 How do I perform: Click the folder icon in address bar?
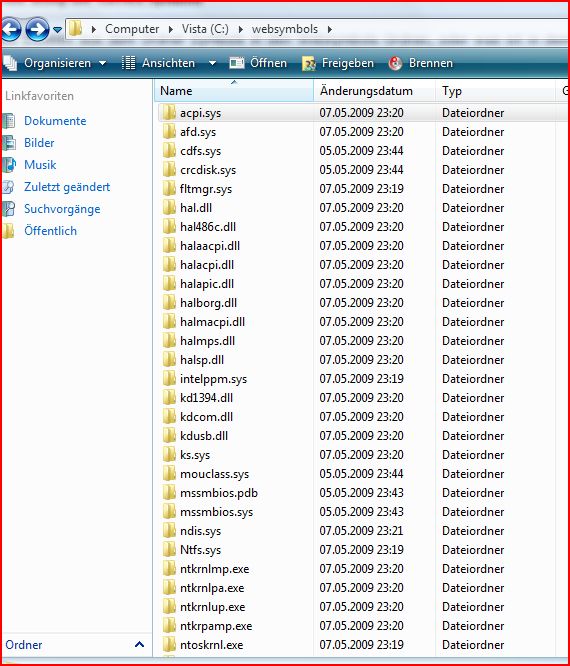76,28
